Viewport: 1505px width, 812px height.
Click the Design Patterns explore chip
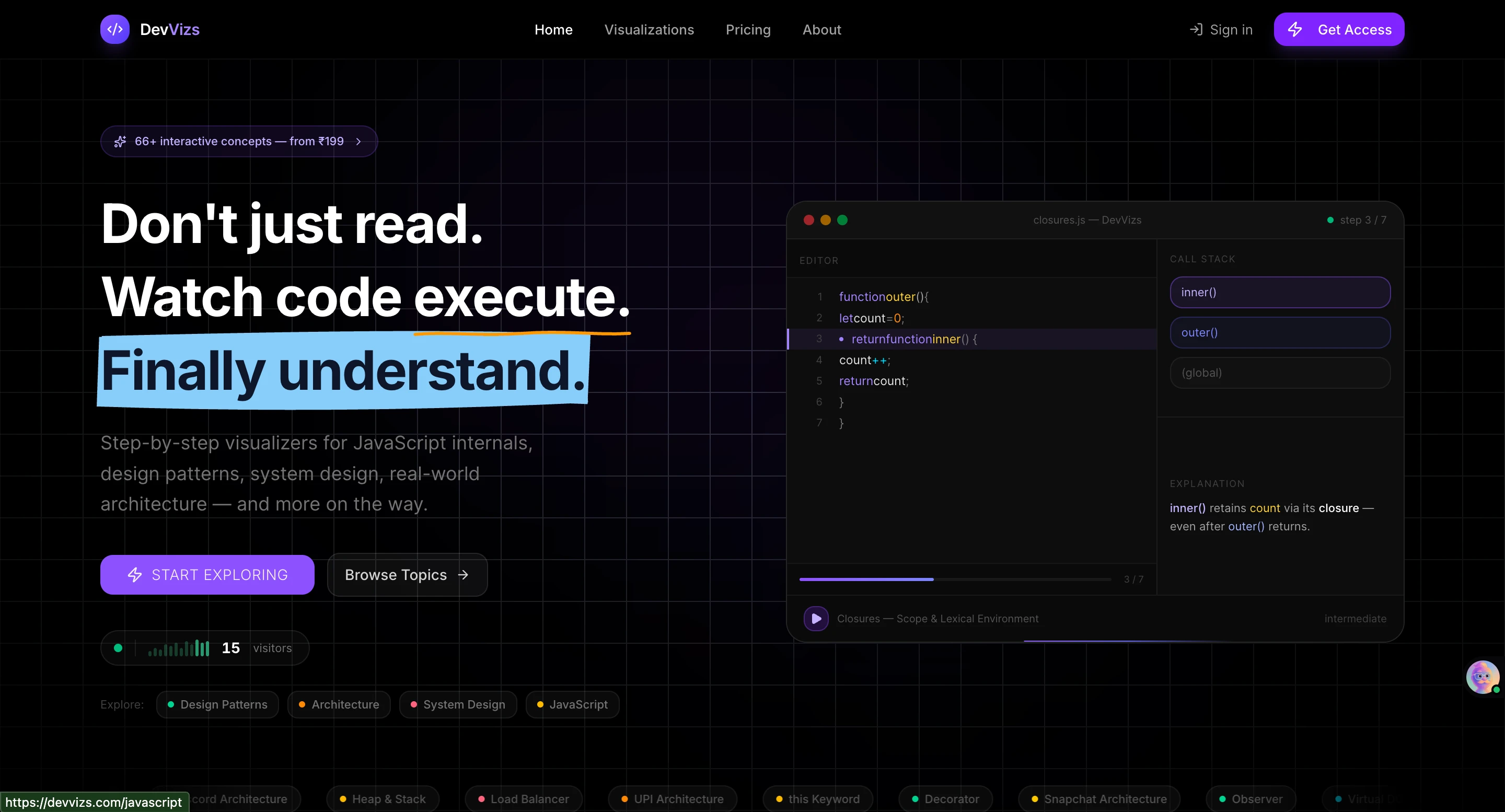tap(217, 704)
